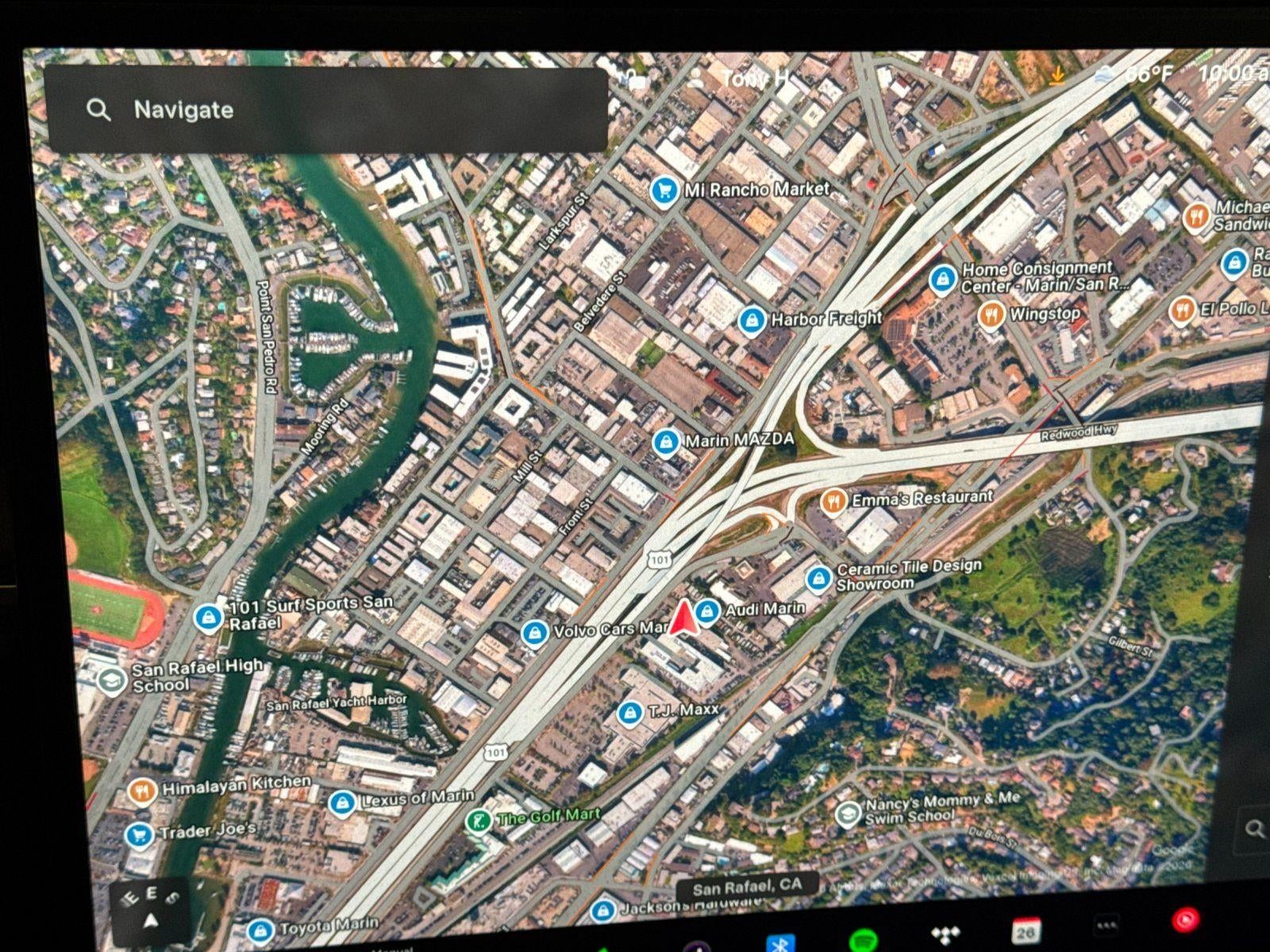Tap the Wingstop restaurant pin
The height and width of the screenshot is (952, 1270).
coord(990,315)
